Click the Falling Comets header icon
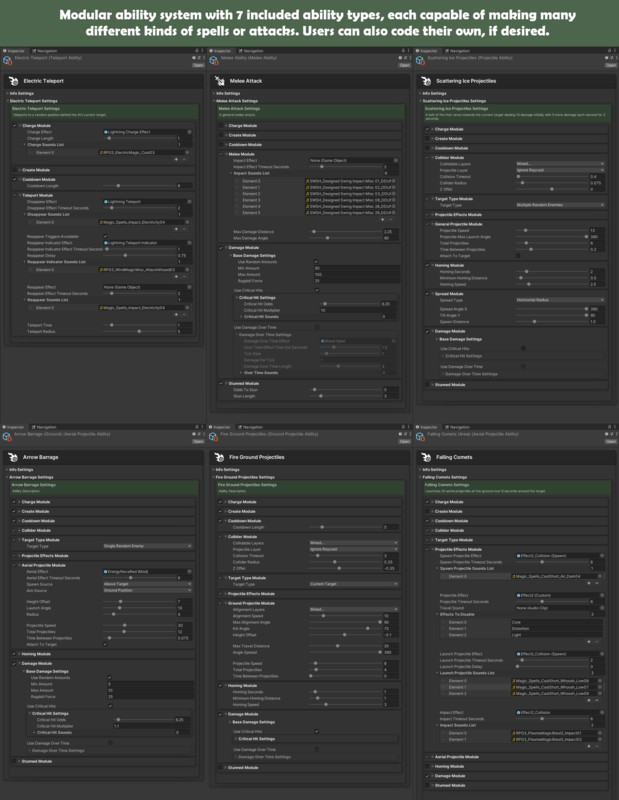 point(427,456)
